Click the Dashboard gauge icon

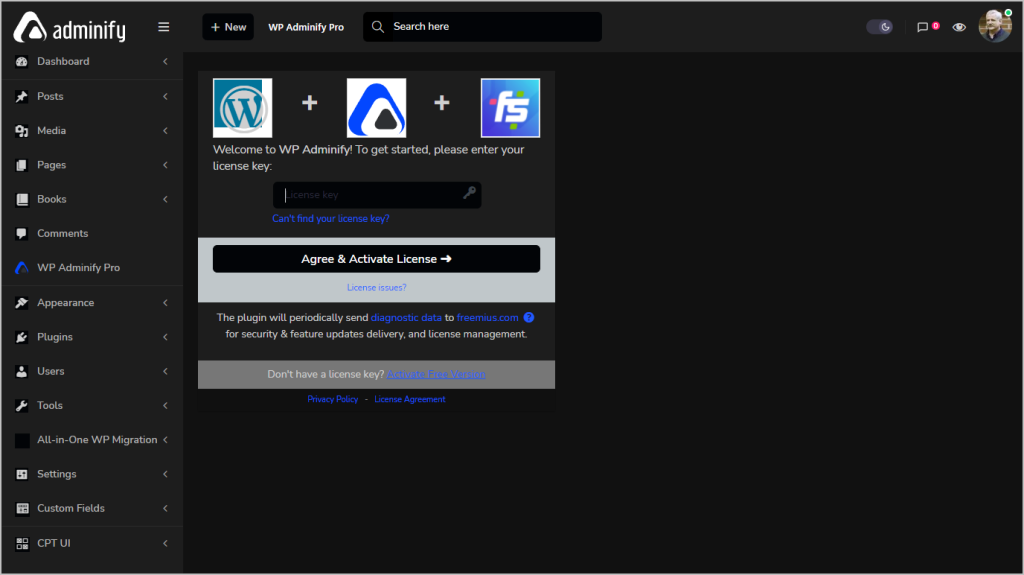pyautogui.click(x=22, y=61)
